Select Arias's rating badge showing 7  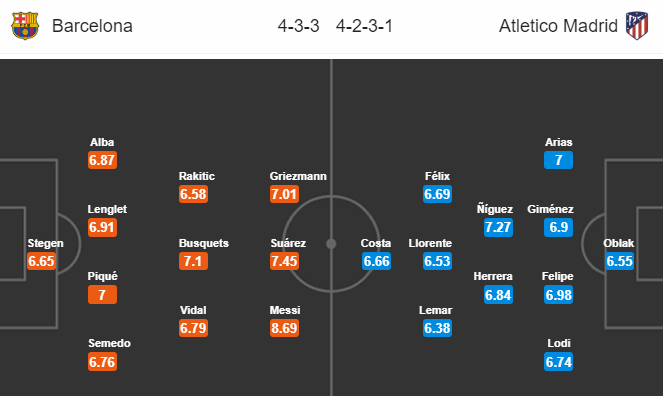coord(559,160)
